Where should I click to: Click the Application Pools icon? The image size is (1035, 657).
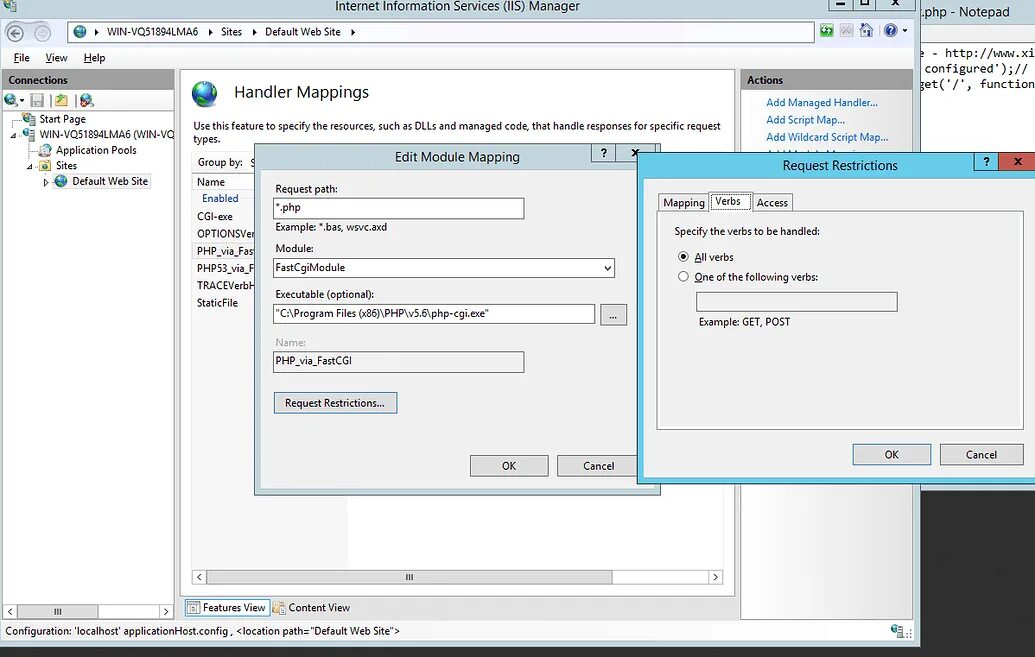(x=45, y=151)
